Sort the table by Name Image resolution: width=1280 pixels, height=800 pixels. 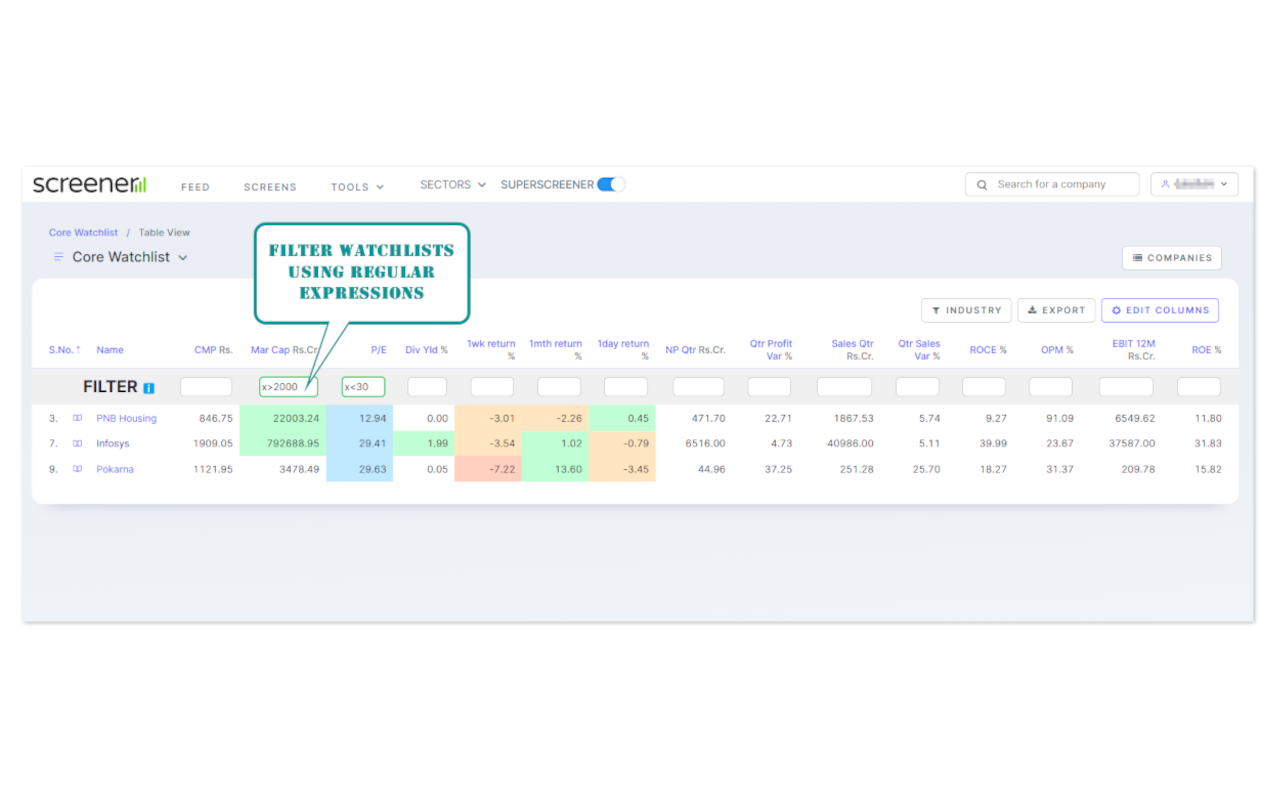tap(110, 350)
